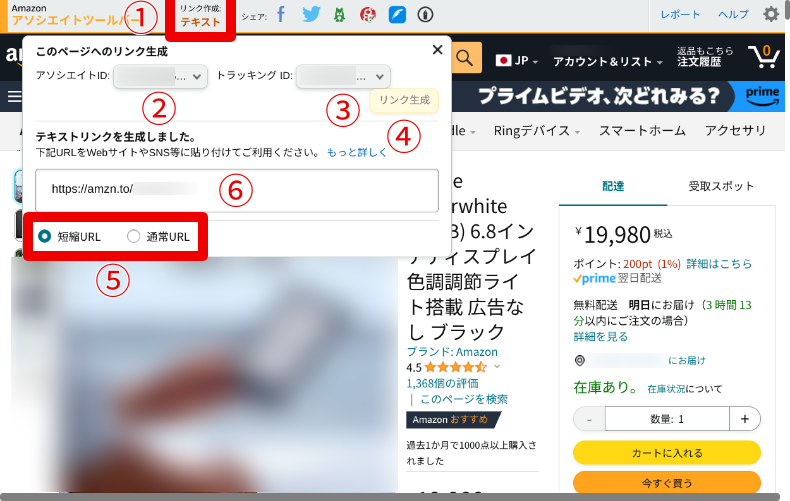Share the page on Twitter
790x501 pixels.
click(311, 15)
